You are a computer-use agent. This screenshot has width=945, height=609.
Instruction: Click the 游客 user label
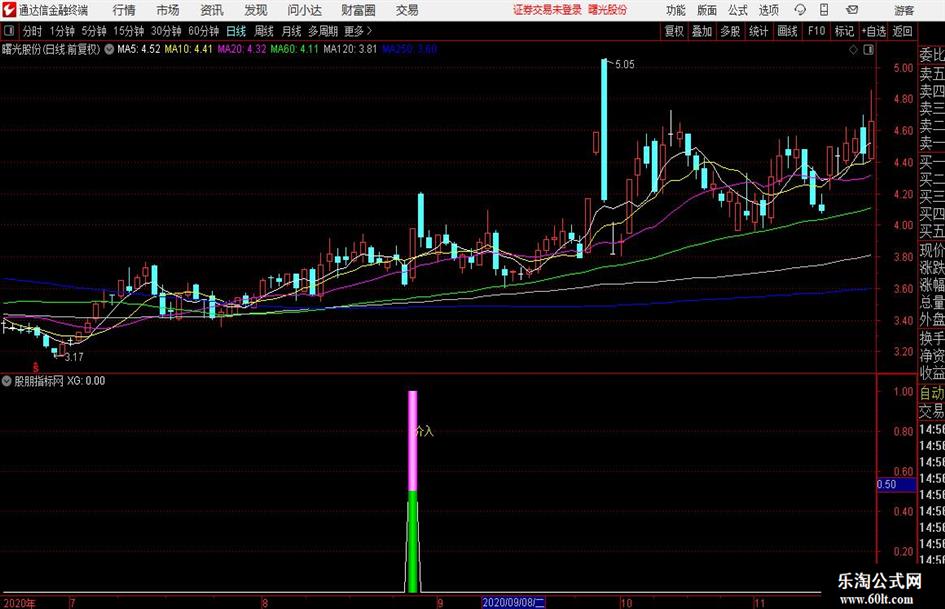tap(904, 10)
